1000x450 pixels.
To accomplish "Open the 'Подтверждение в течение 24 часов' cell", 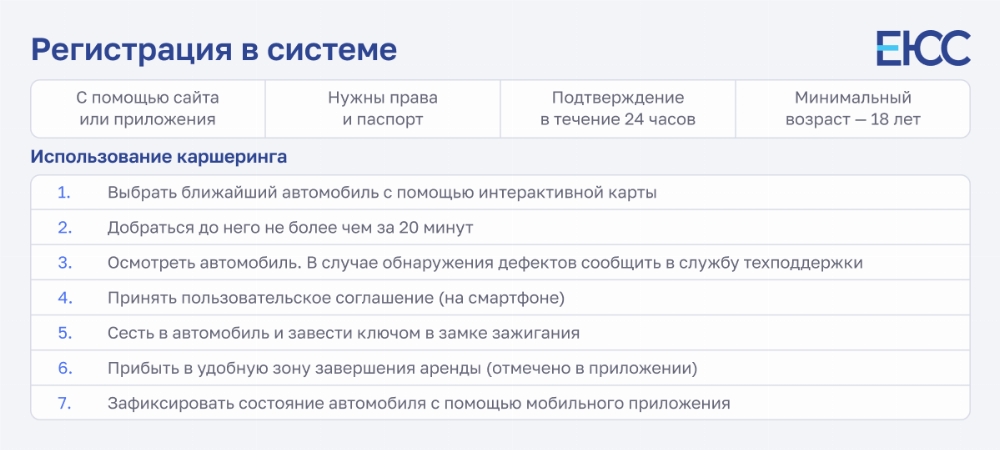I will (x=617, y=108).
